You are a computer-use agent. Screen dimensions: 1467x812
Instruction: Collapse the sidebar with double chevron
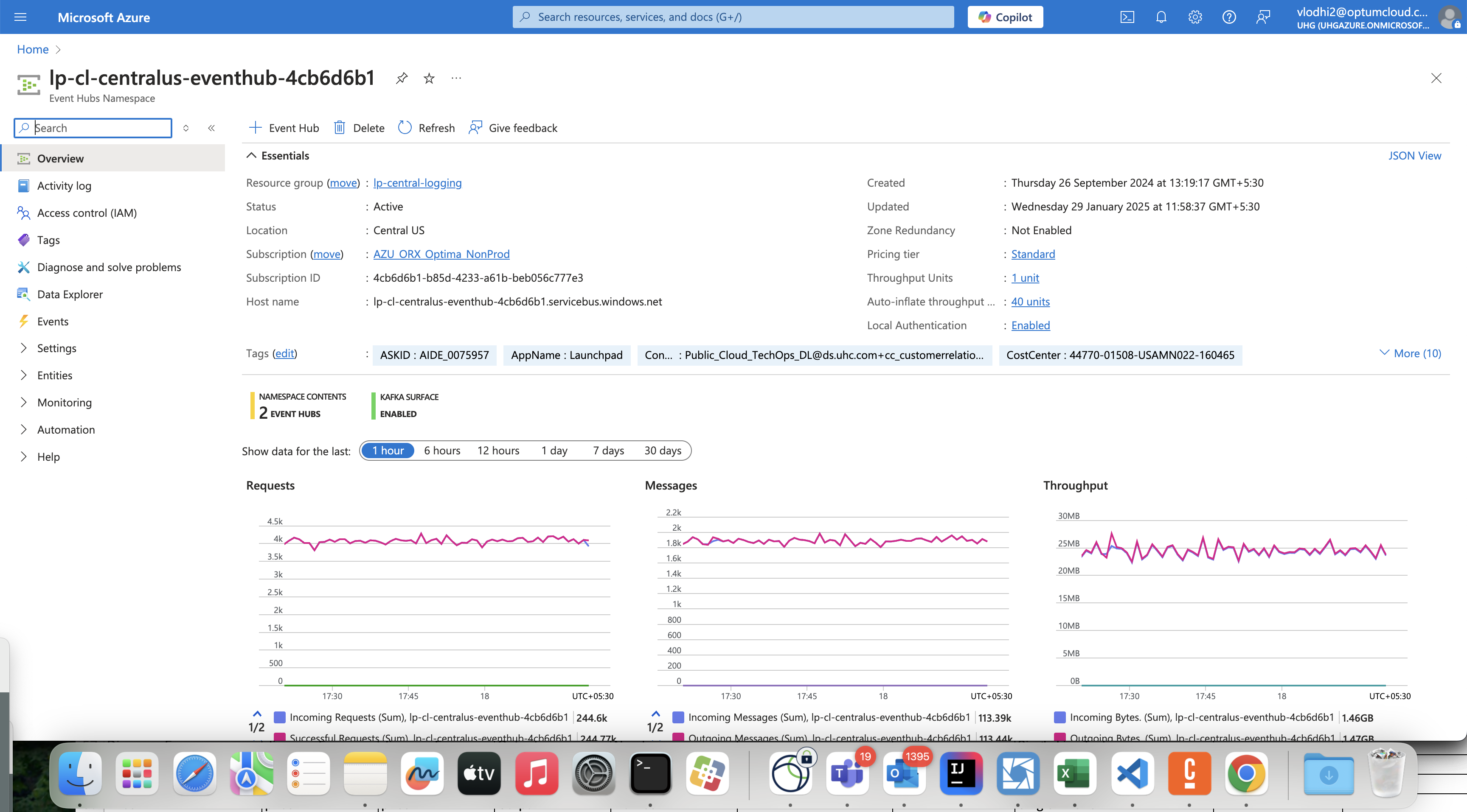pyautogui.click(x=211, y=128)
